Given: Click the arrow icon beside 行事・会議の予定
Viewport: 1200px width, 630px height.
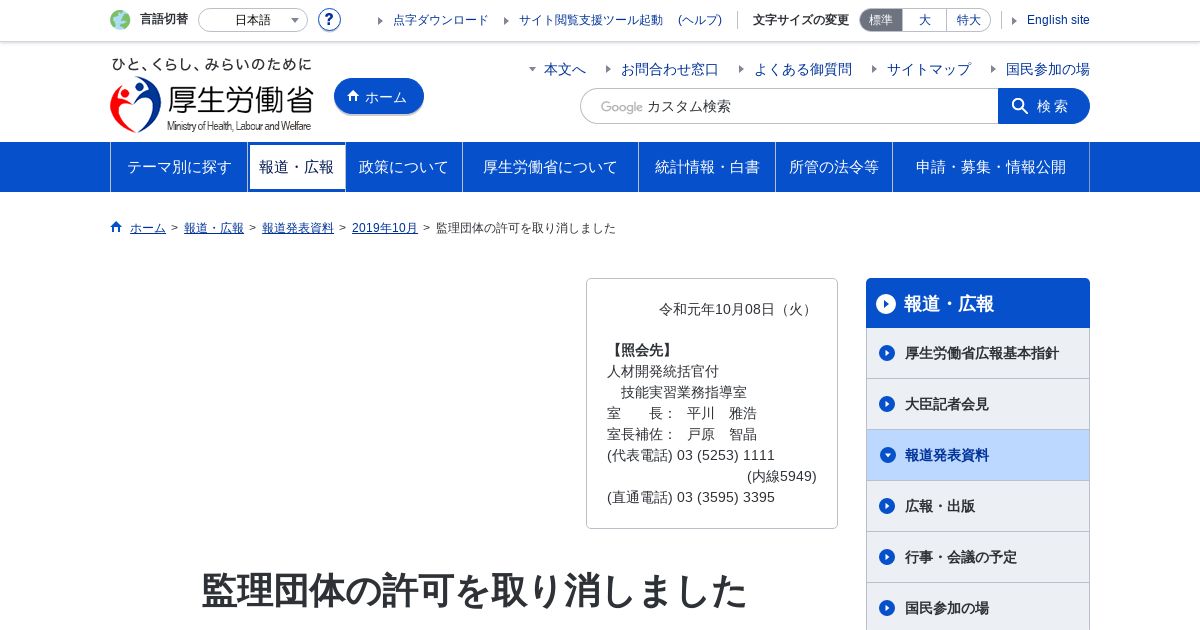Looking at the screenshot, I should point(887,557).
